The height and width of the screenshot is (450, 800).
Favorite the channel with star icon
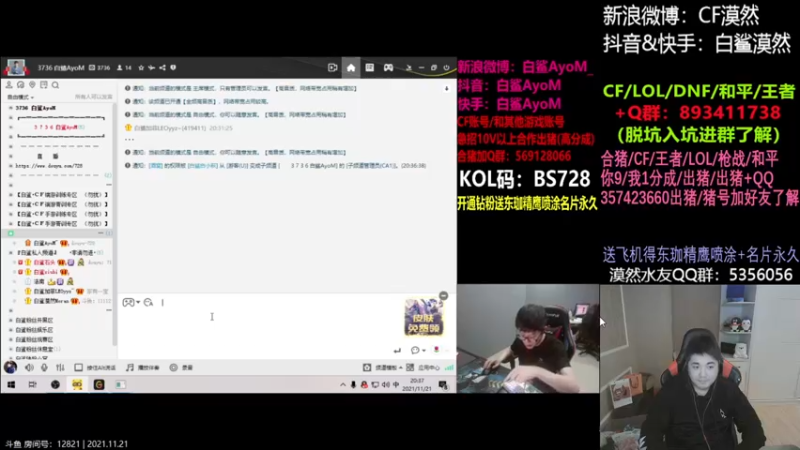click(x=141, y=67)
